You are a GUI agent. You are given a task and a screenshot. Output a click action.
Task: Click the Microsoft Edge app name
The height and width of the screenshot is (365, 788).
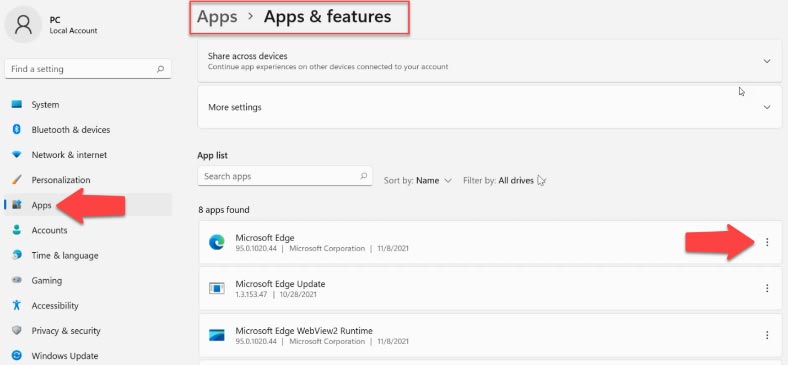[x=265, y=237]
